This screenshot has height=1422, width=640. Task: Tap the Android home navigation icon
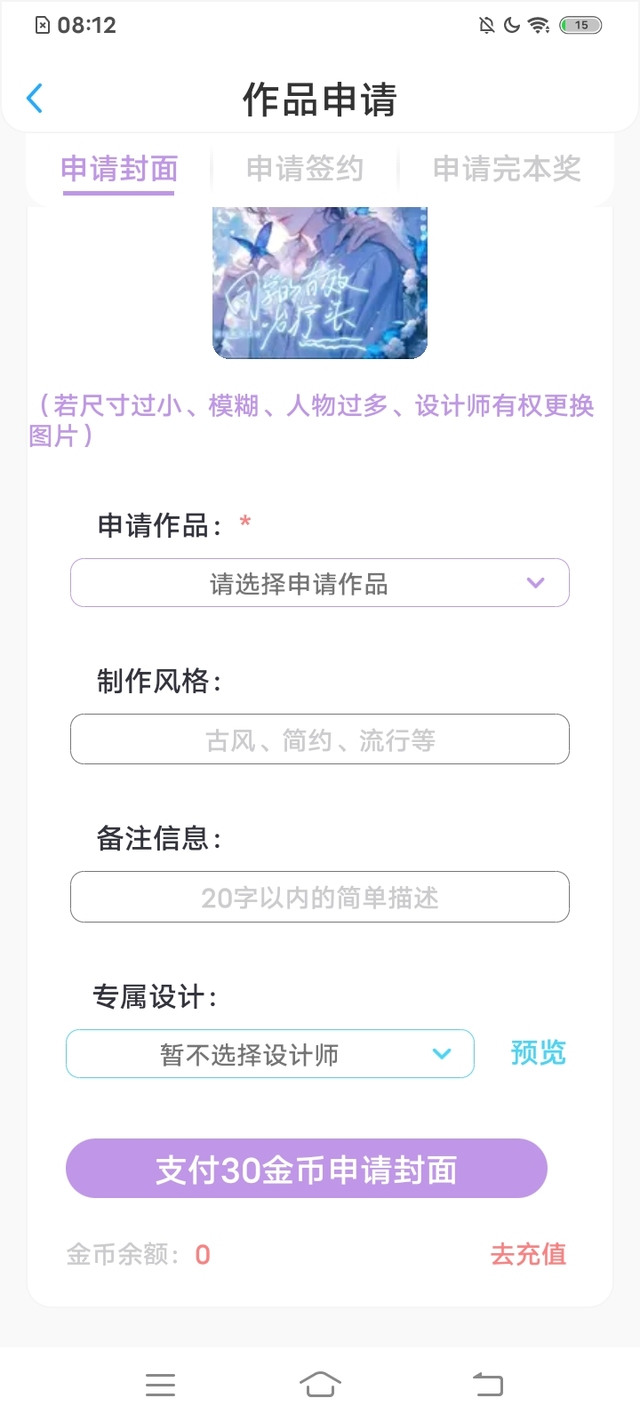320,1385
